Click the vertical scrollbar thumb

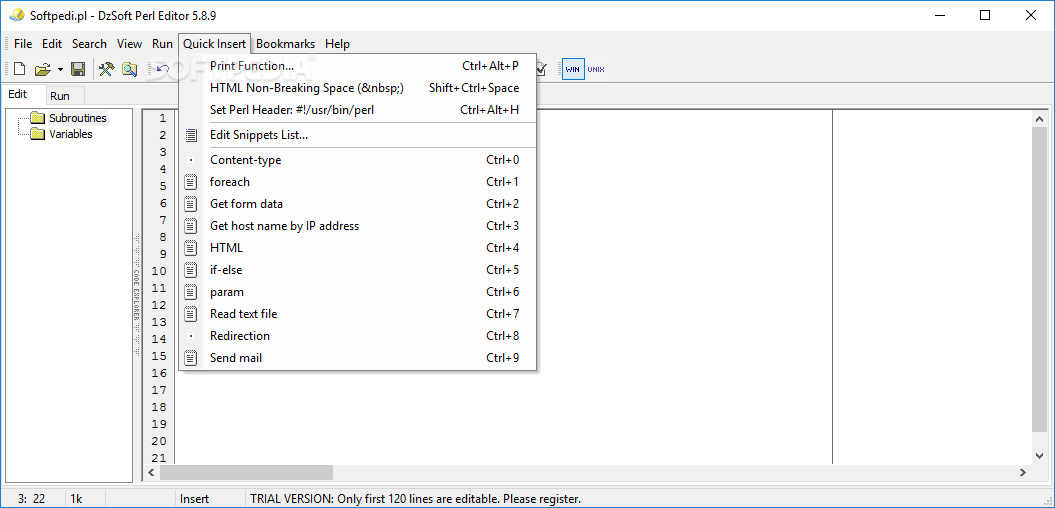[x=1040, y=279]
